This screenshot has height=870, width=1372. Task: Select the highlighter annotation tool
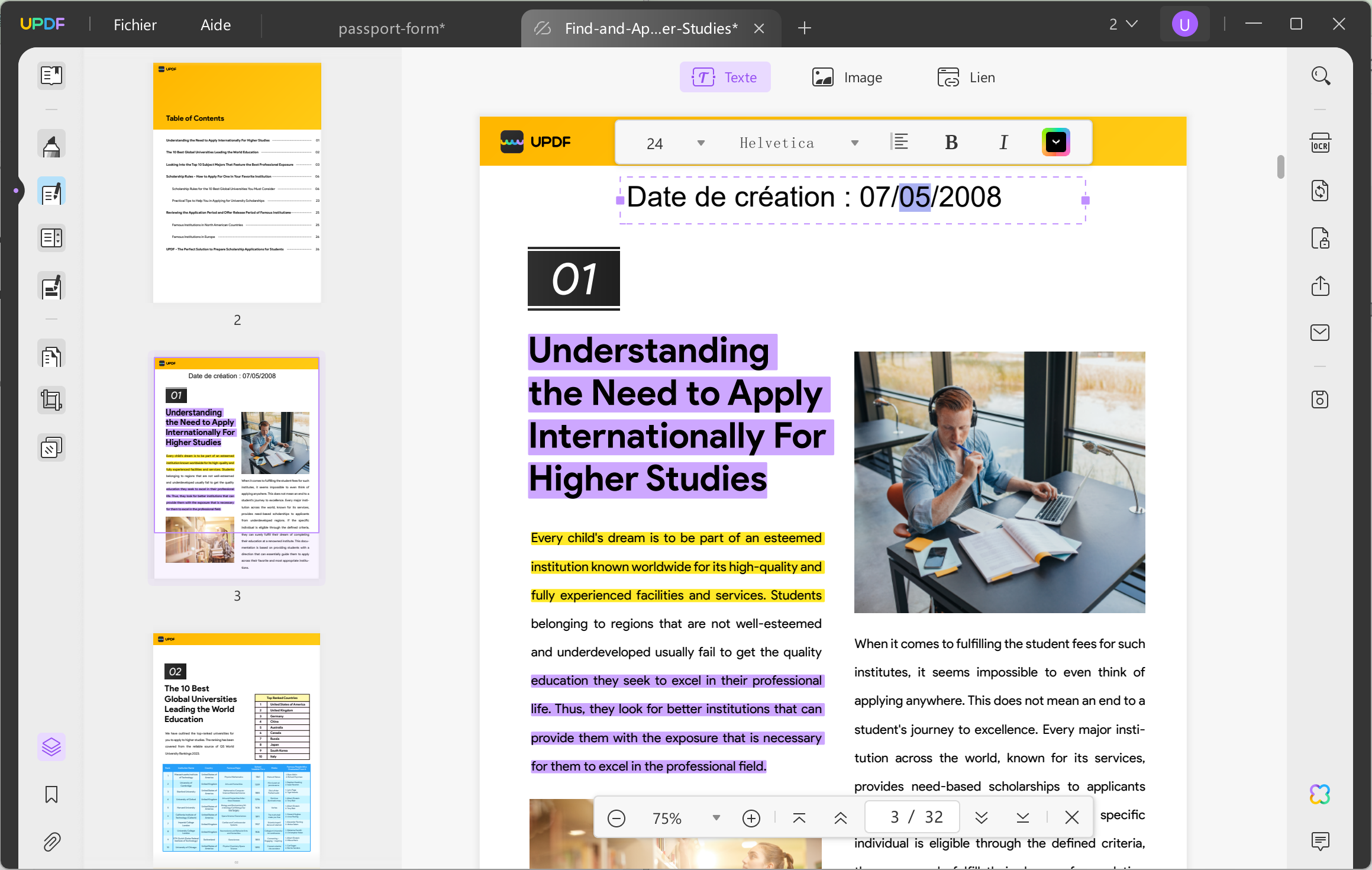[x=51, y=144]
